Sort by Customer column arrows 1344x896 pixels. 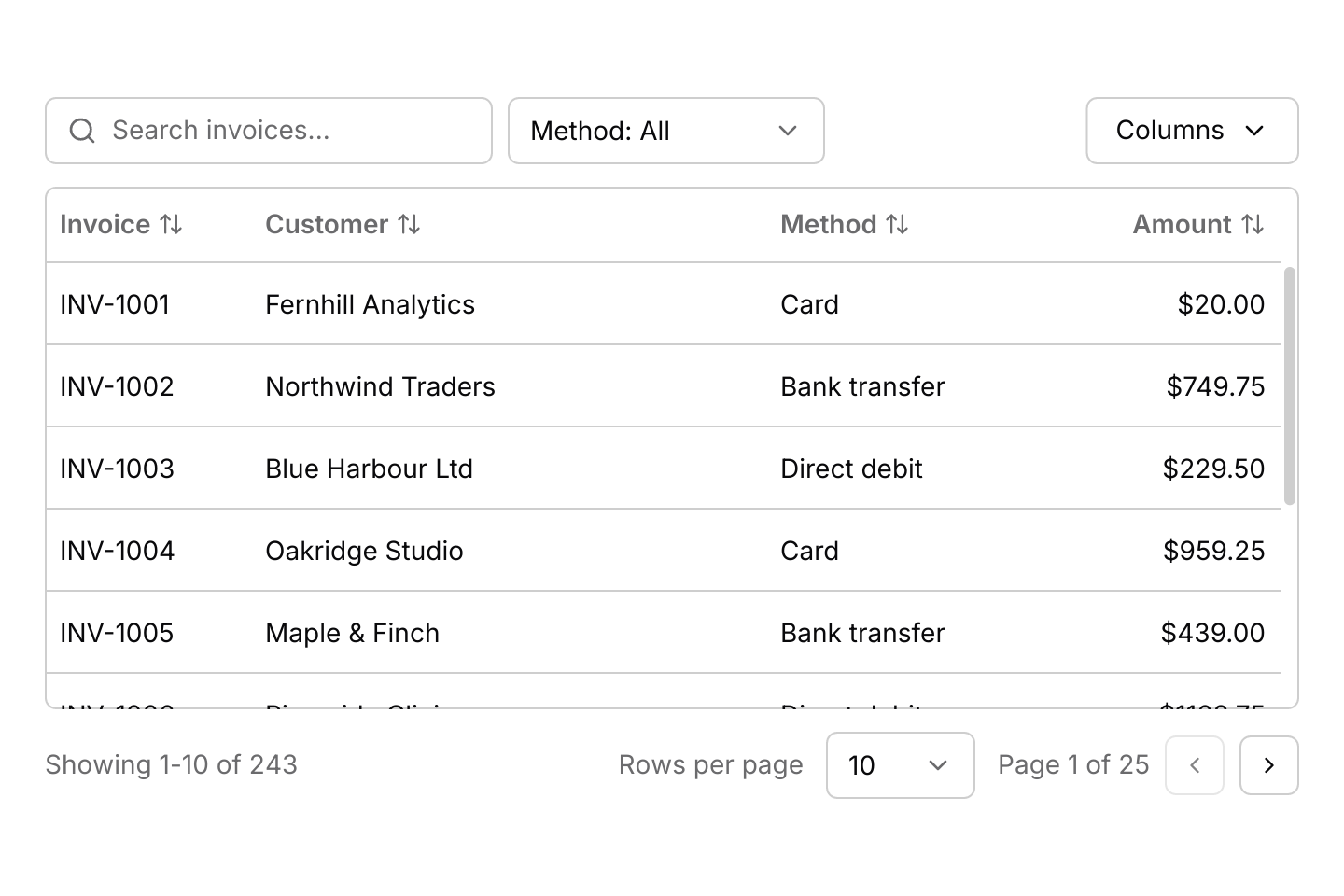point(409,224)
